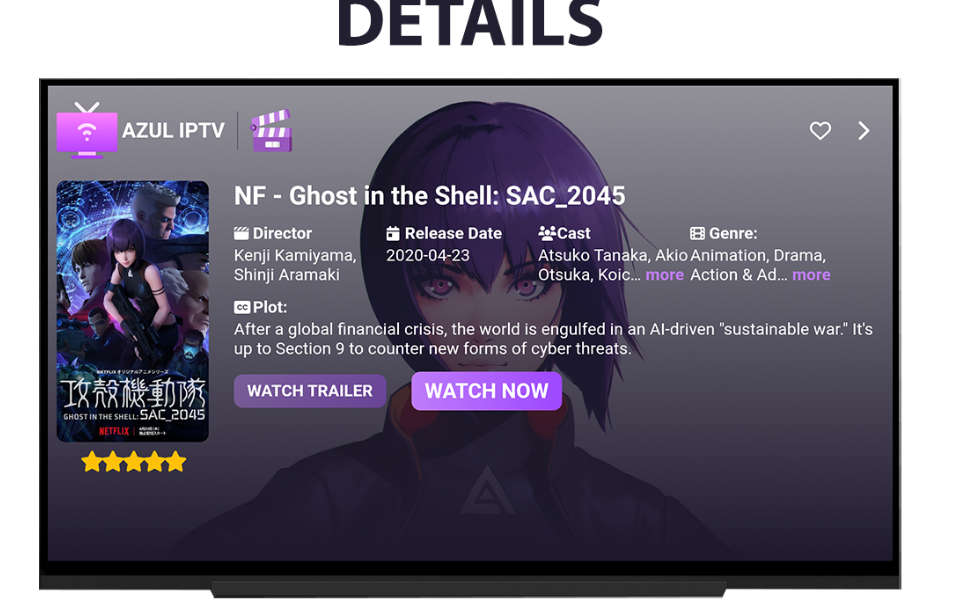967x612 pixels.
Task: Toggle the heart favorite icon
Action: (x=820, y=130)
